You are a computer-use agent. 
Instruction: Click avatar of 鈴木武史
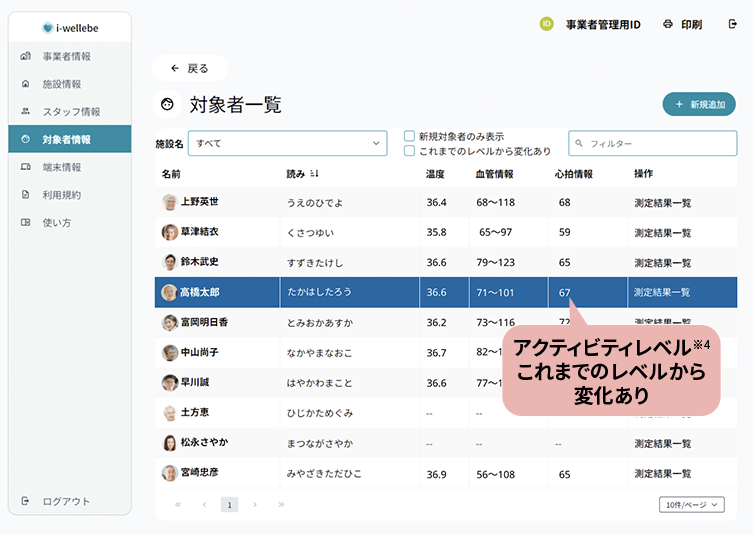[170, 262]
